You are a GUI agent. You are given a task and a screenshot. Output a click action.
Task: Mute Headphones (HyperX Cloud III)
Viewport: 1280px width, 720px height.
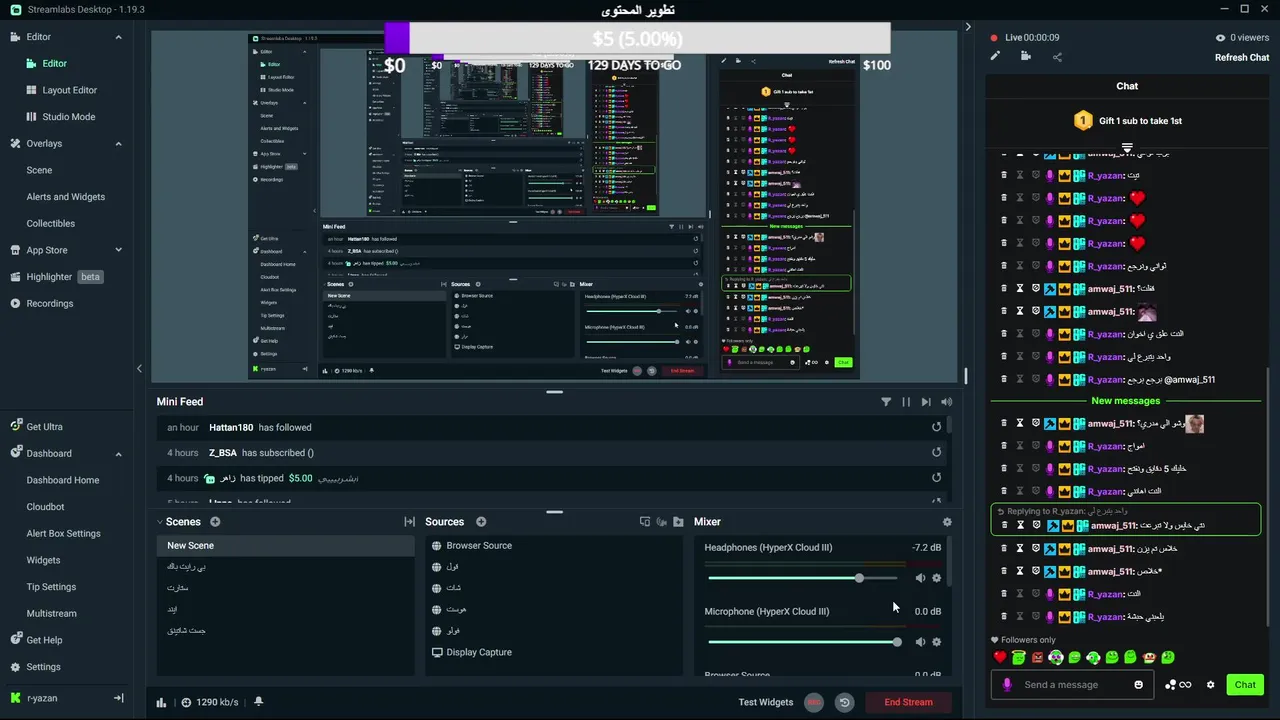coord(920,578)
